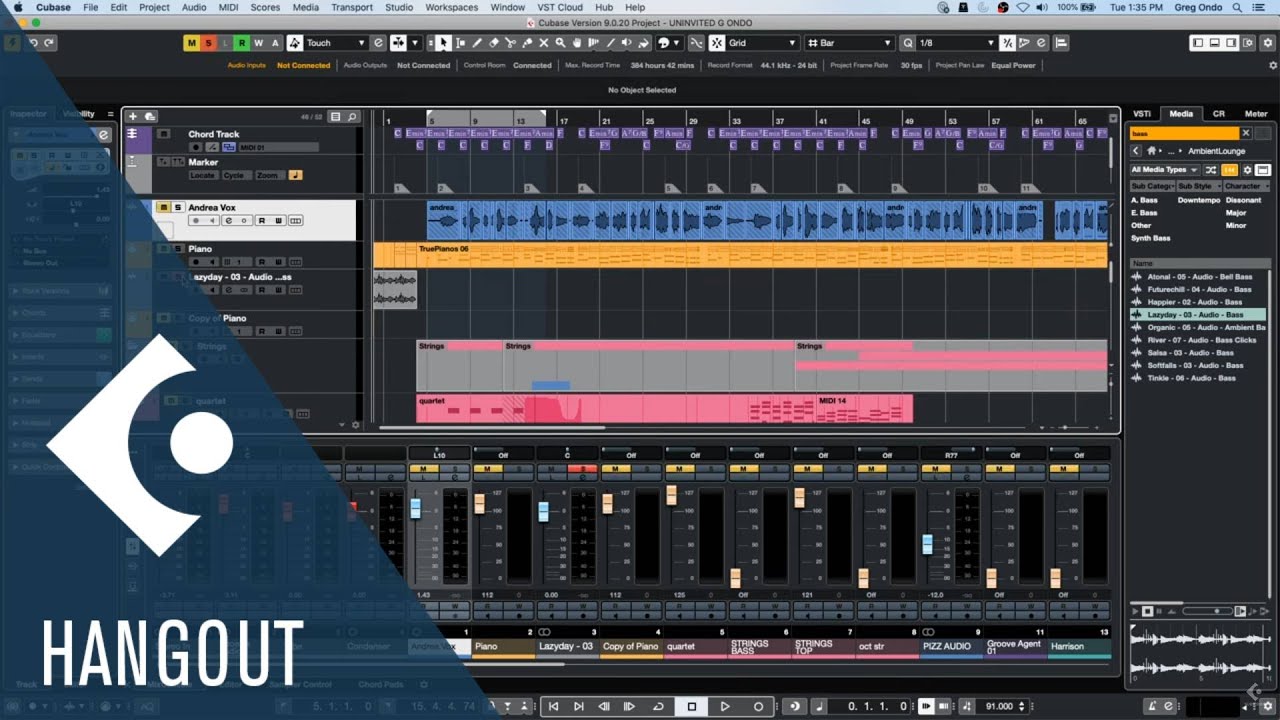Toggle global Read R automation button
The image size is (1280, 720).
pyautogui.click(x=241, y=43)
